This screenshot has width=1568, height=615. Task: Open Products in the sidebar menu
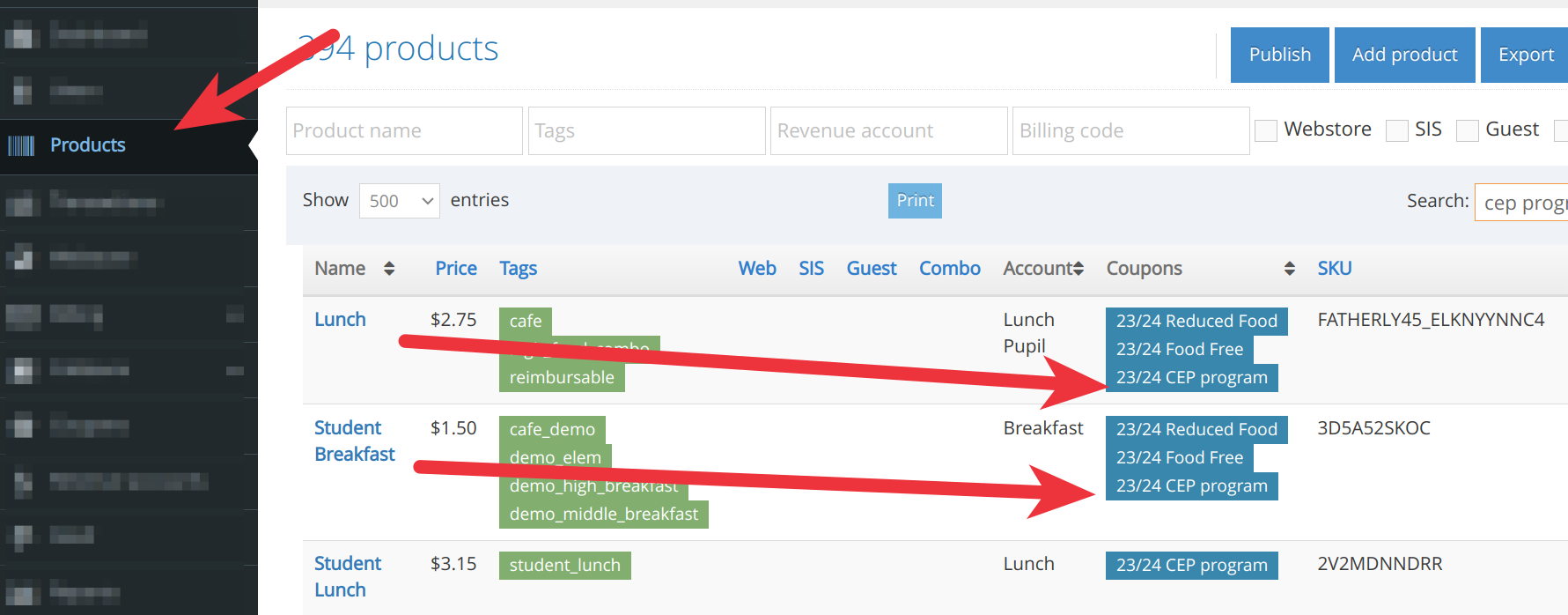coord(87,145)
